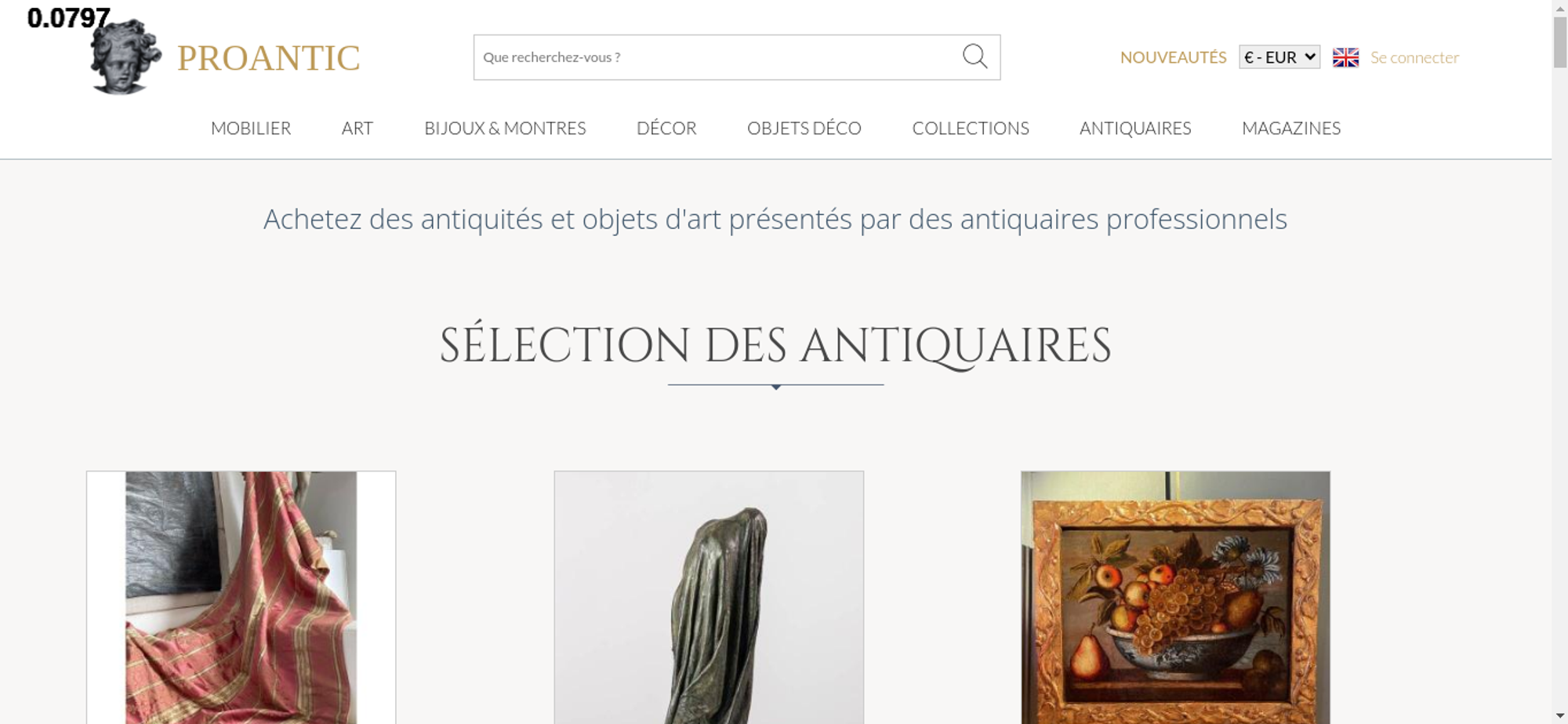Click the magnifying glass search icon

975,56
